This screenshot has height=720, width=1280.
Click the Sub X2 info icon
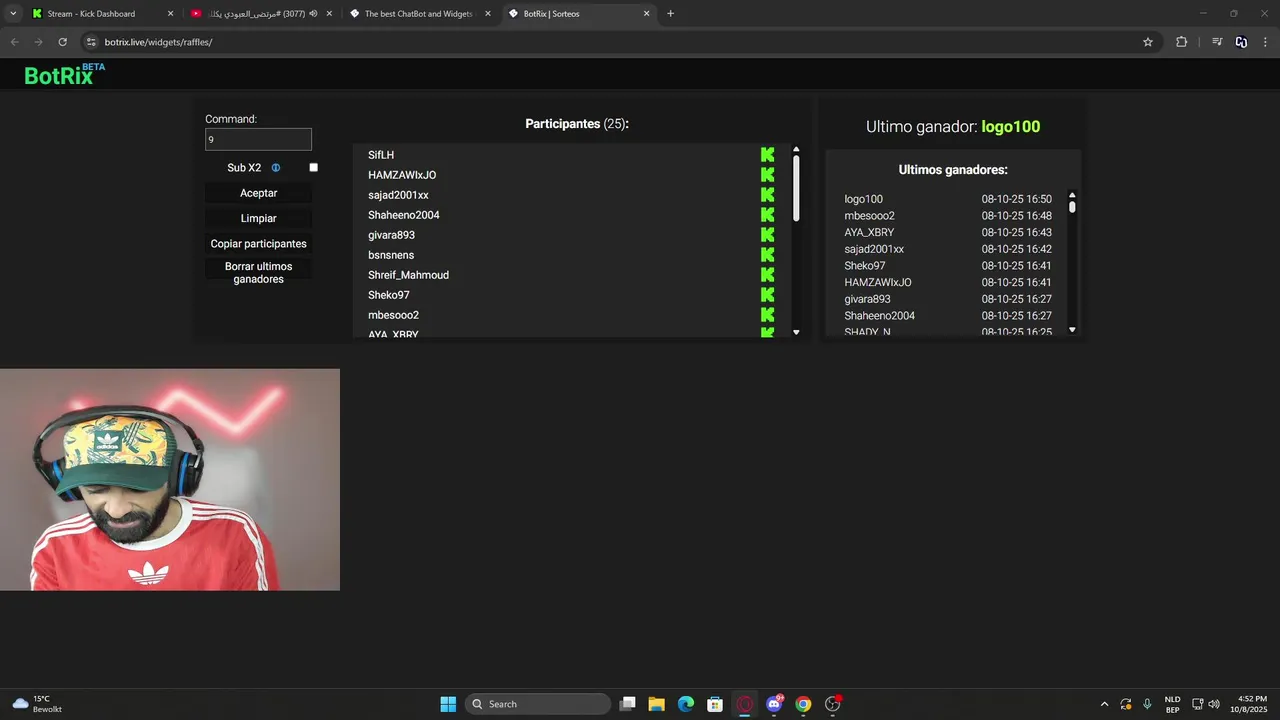click(276, 168)
